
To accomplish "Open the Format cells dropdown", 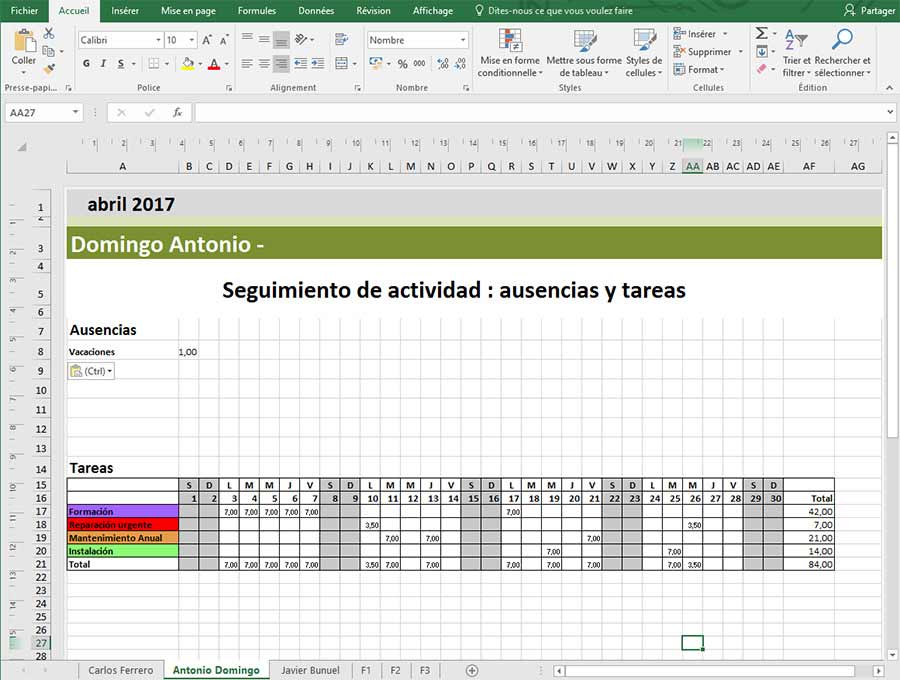I will click(699, 69).
